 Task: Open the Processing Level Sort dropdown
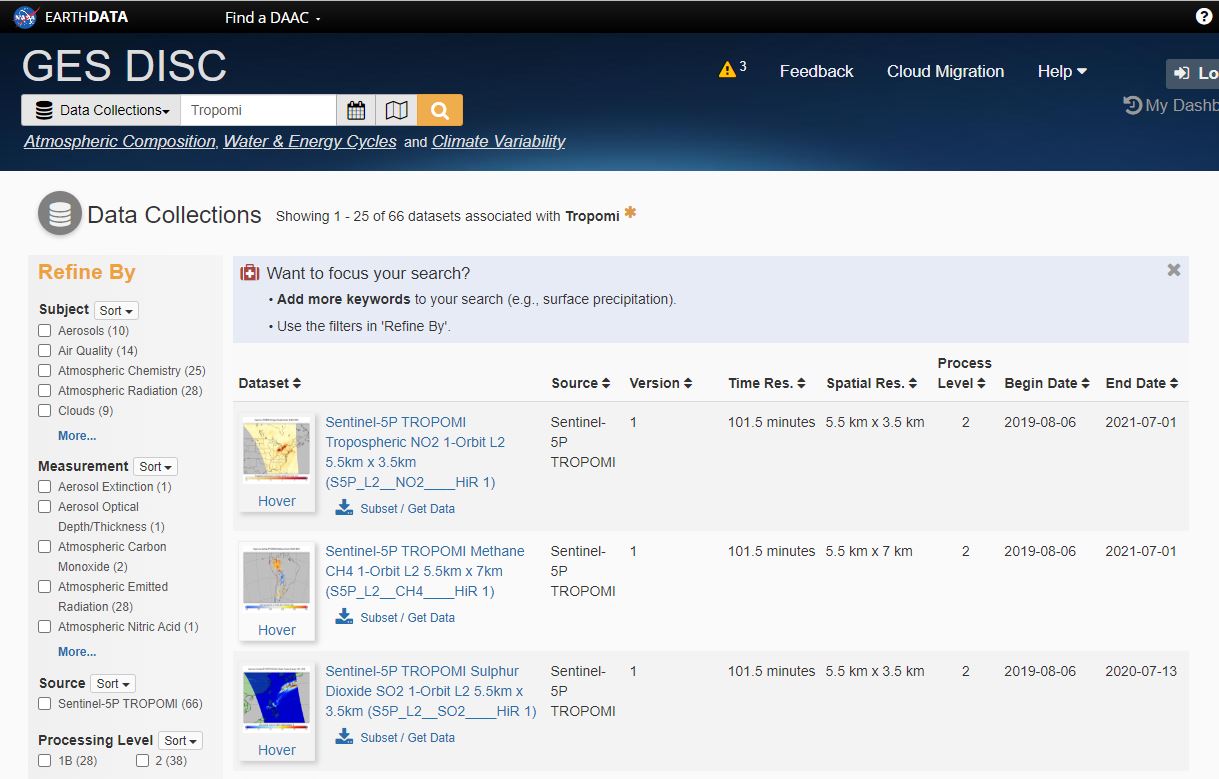tap(180, 740)
